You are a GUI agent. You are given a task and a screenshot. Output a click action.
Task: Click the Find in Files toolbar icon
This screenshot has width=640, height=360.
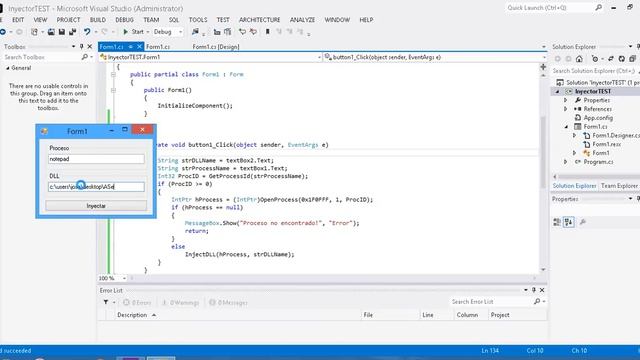[196, 32]
